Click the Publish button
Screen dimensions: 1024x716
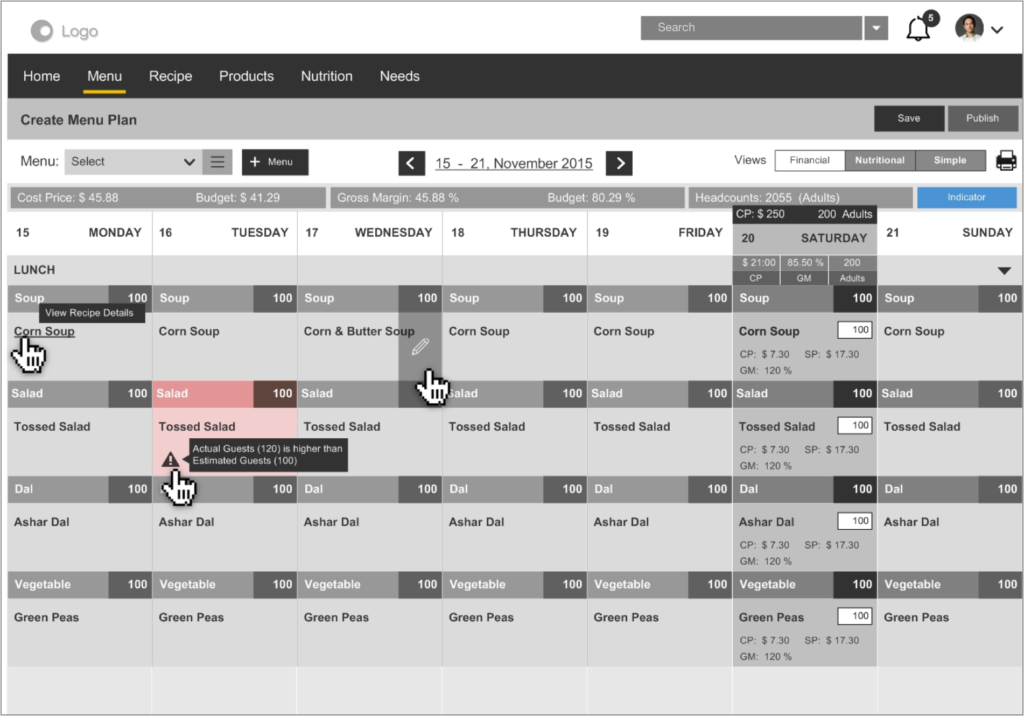pos(982,118)
